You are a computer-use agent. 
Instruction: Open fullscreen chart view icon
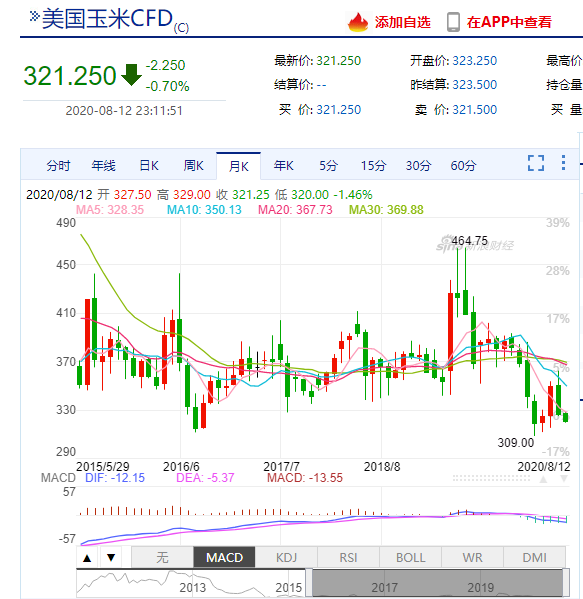pos(536,163)
